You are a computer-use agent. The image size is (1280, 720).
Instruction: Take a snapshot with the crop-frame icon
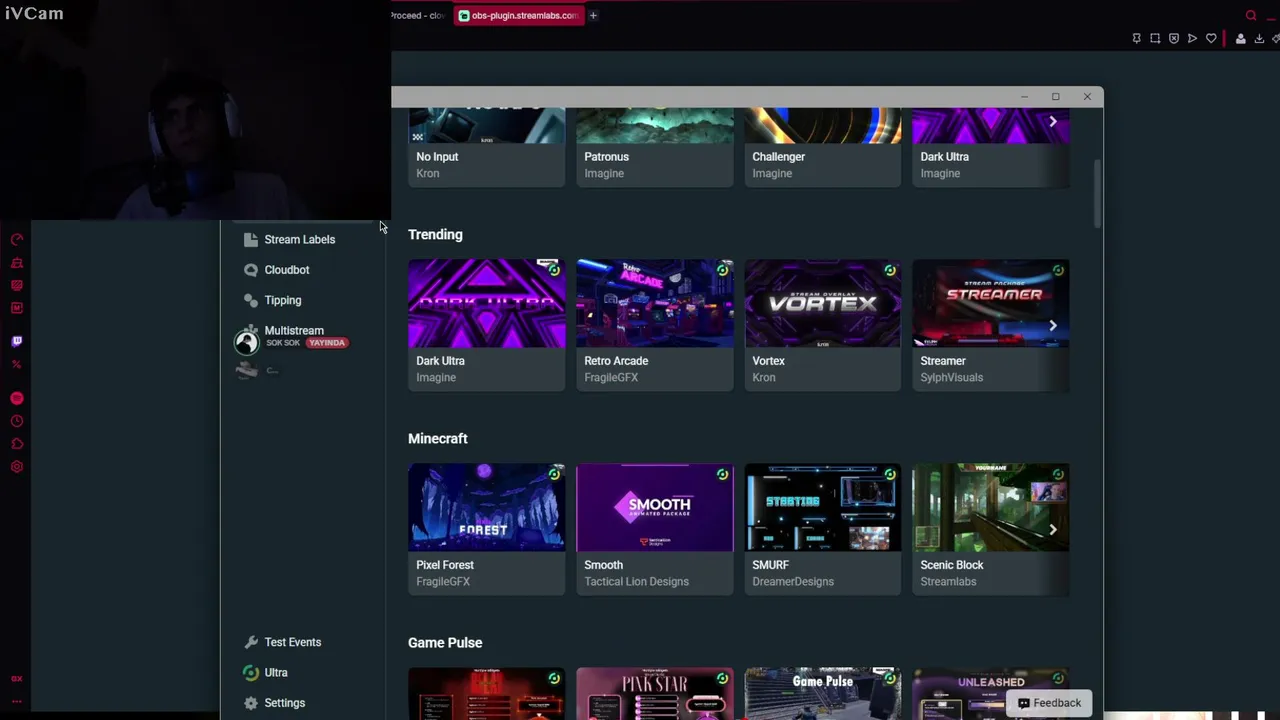pyautogui.click(x=1155, y=39)
